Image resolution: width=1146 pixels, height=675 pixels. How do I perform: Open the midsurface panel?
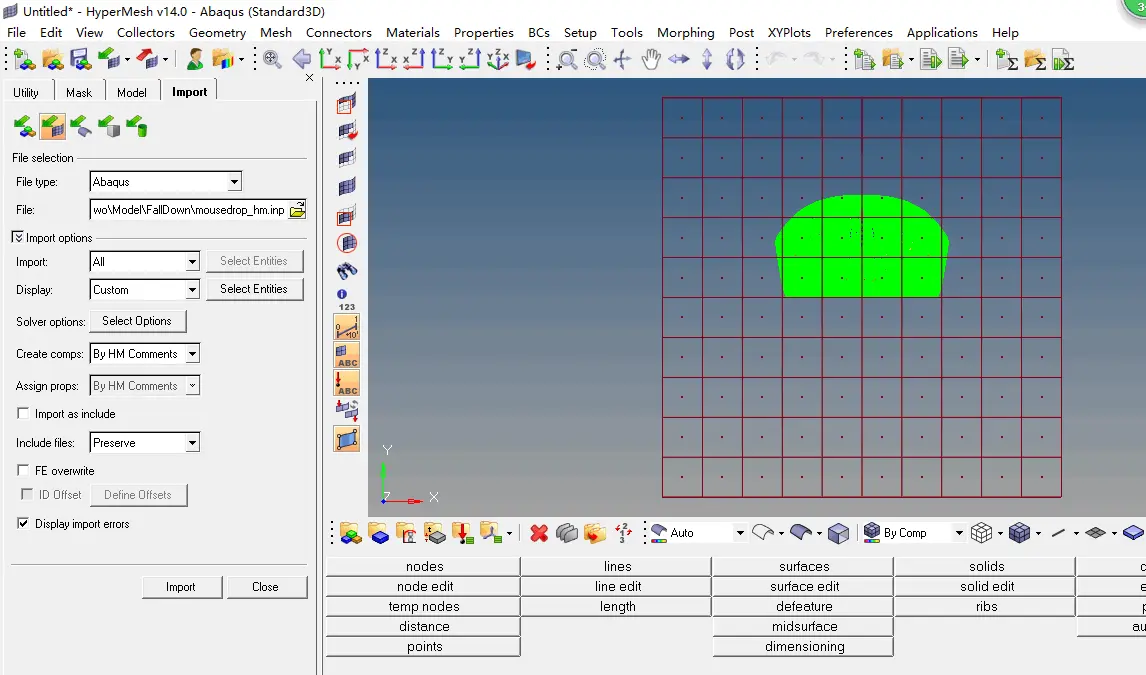804,627
